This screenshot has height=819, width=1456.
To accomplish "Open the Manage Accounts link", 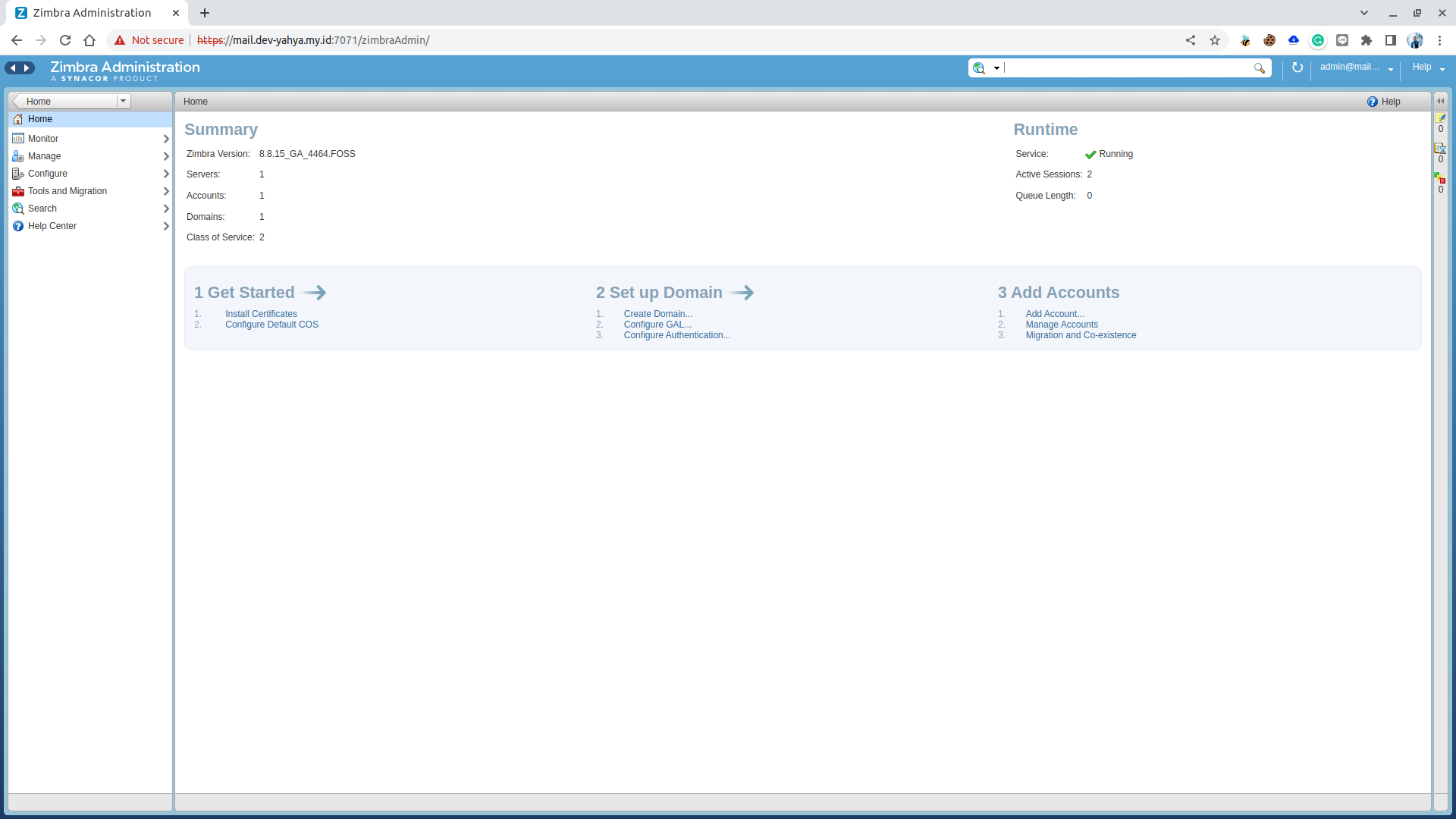I will 1062,325.
